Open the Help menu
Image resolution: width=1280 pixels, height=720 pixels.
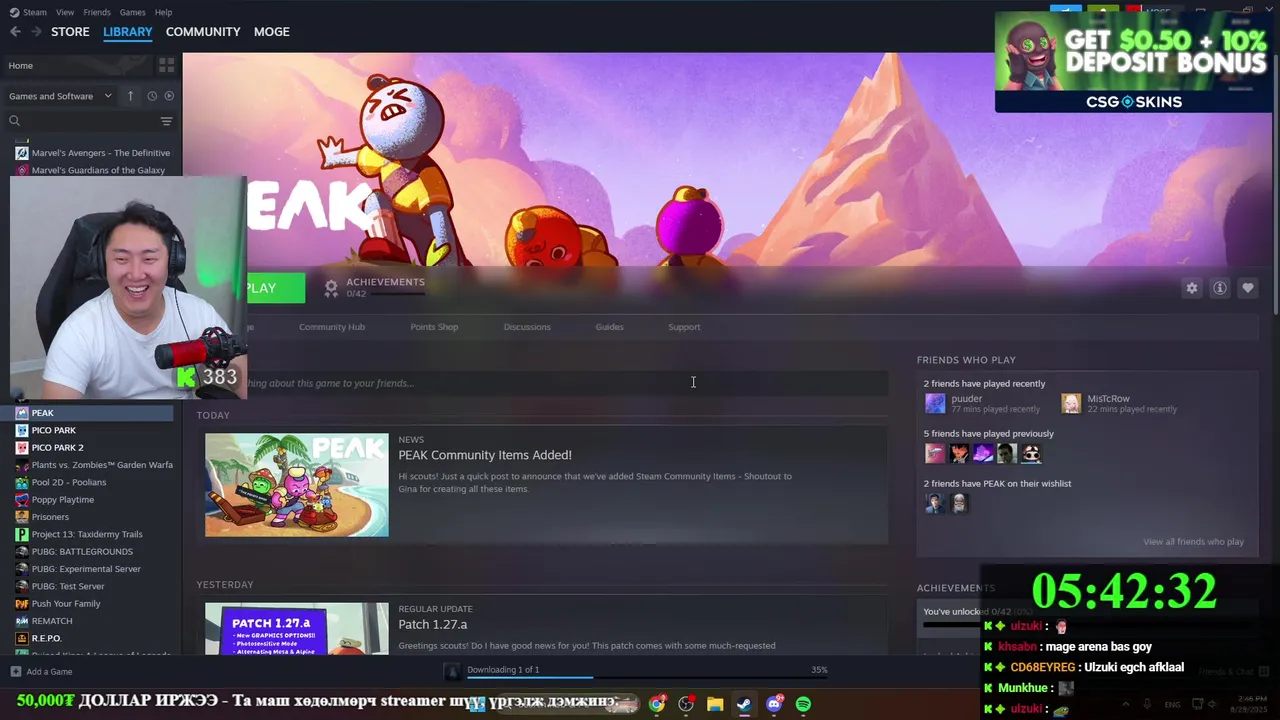164,12
